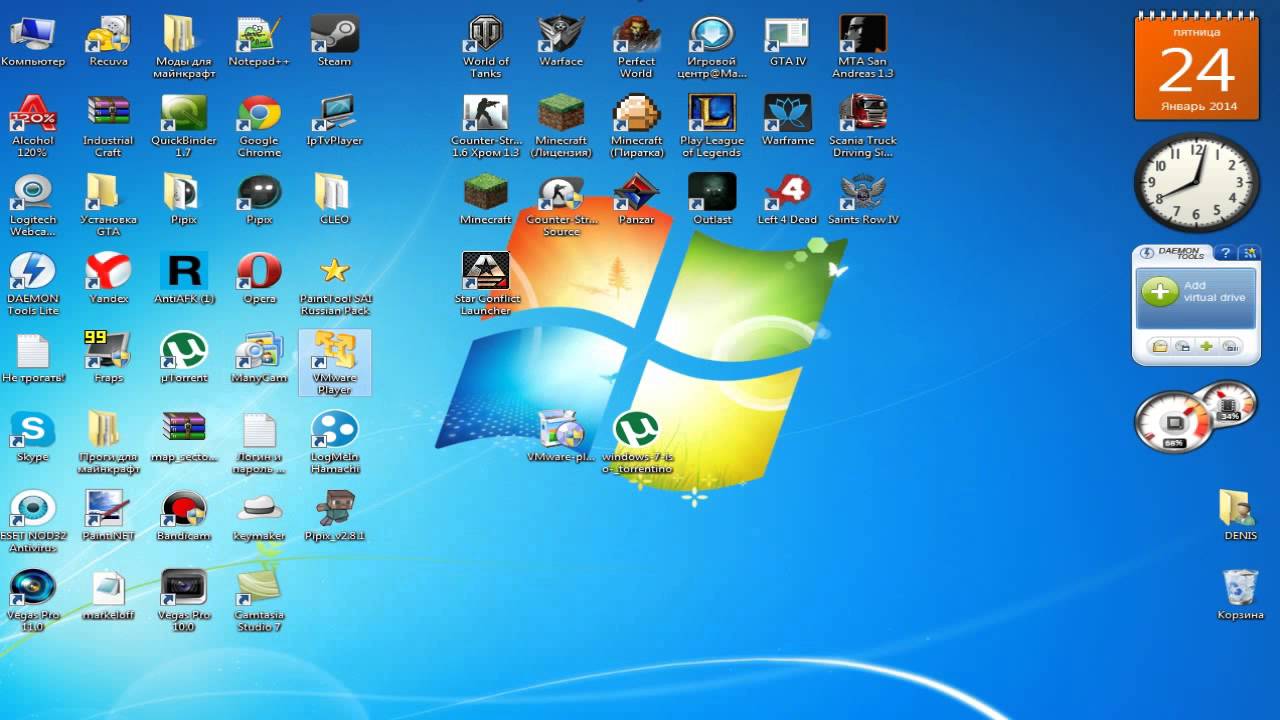Launch Star Conflict Launcher
The width and height of the screenshot is (1280, 720).
(x=486, y=285)
